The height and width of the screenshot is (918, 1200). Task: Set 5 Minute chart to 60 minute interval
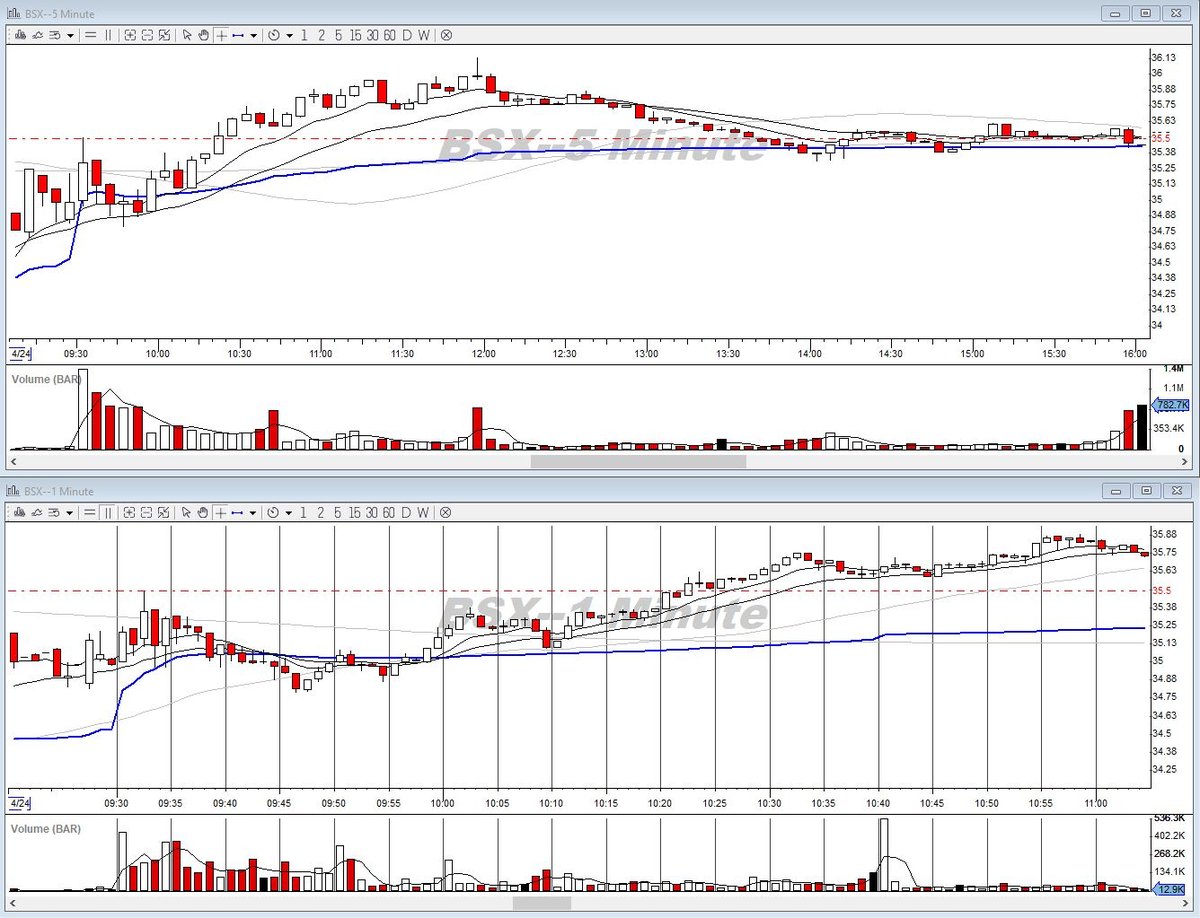point(390,35)
